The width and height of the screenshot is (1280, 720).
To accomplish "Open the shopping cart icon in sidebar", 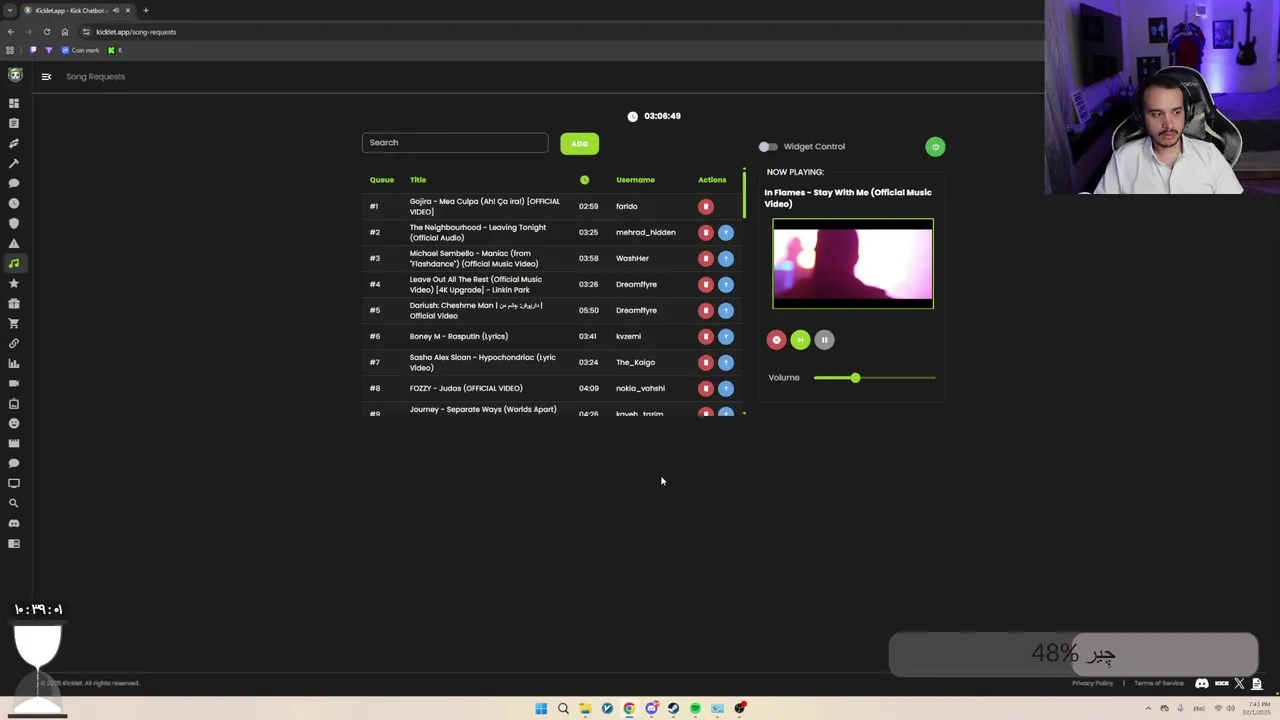I will click(14, 323).
